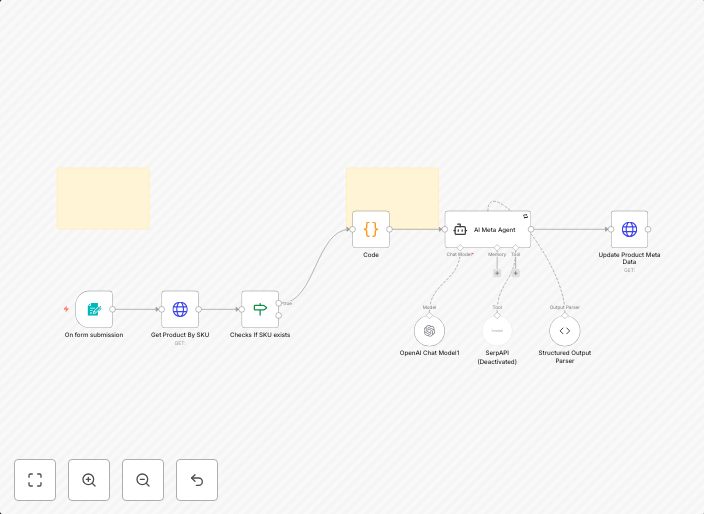Open the Update Product Meta Data node
The image size is (704, 514).
tap(629, 229)
